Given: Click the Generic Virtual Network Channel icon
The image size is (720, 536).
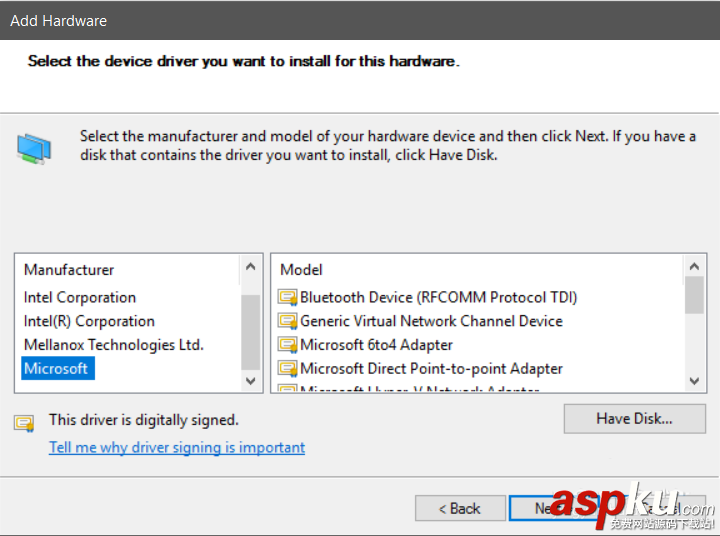Looking at the screenshot, I should pos(288,321).
